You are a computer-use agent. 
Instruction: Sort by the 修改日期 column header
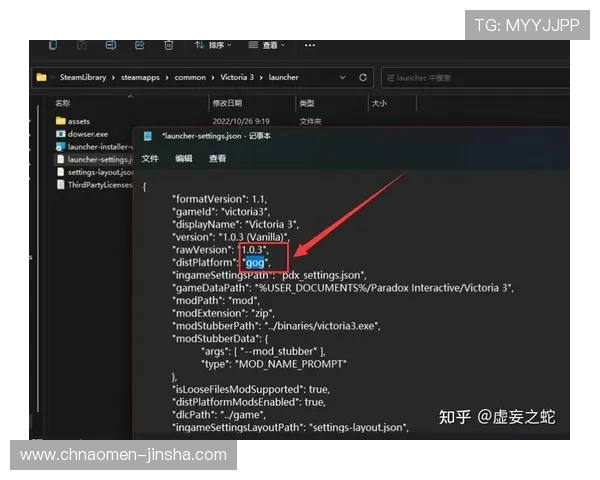point(226,103)
